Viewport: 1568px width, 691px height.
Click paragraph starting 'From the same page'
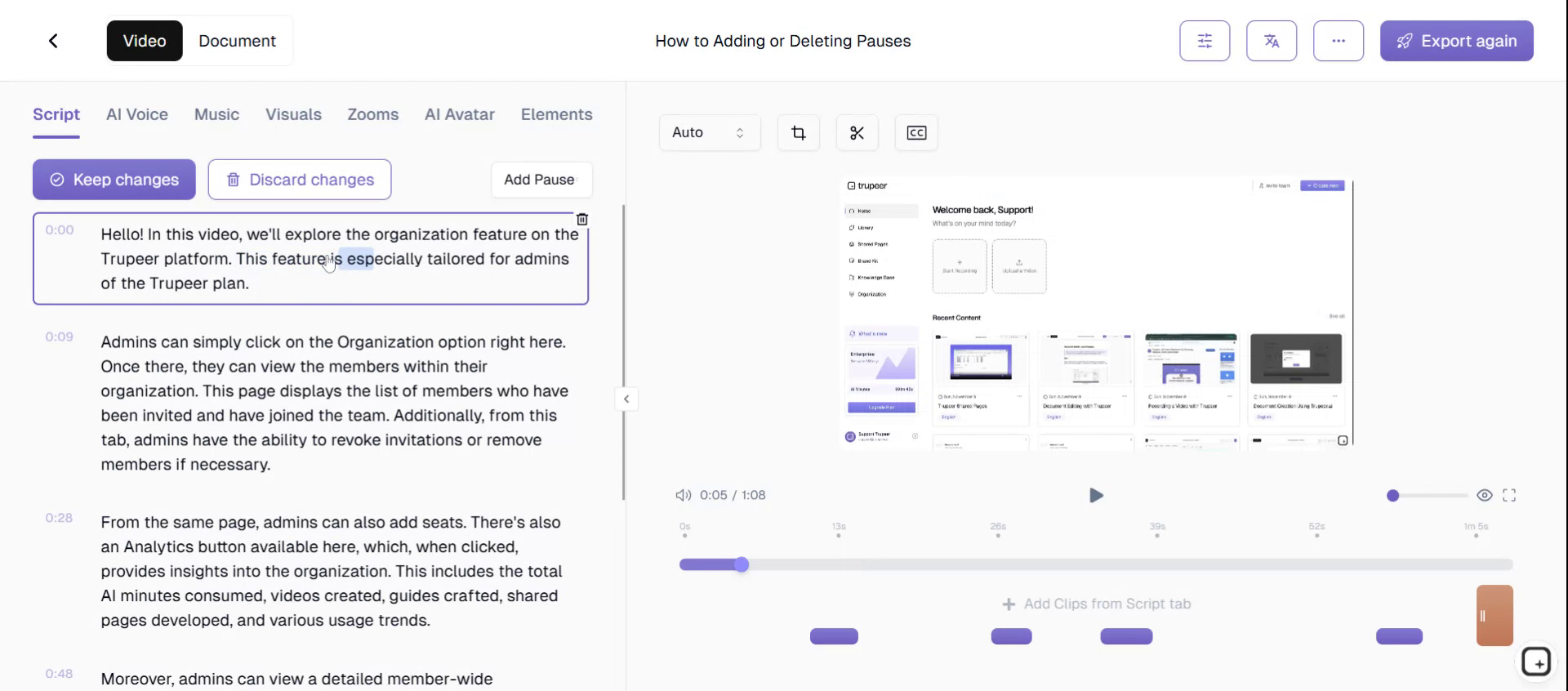(x=332, y=571)
